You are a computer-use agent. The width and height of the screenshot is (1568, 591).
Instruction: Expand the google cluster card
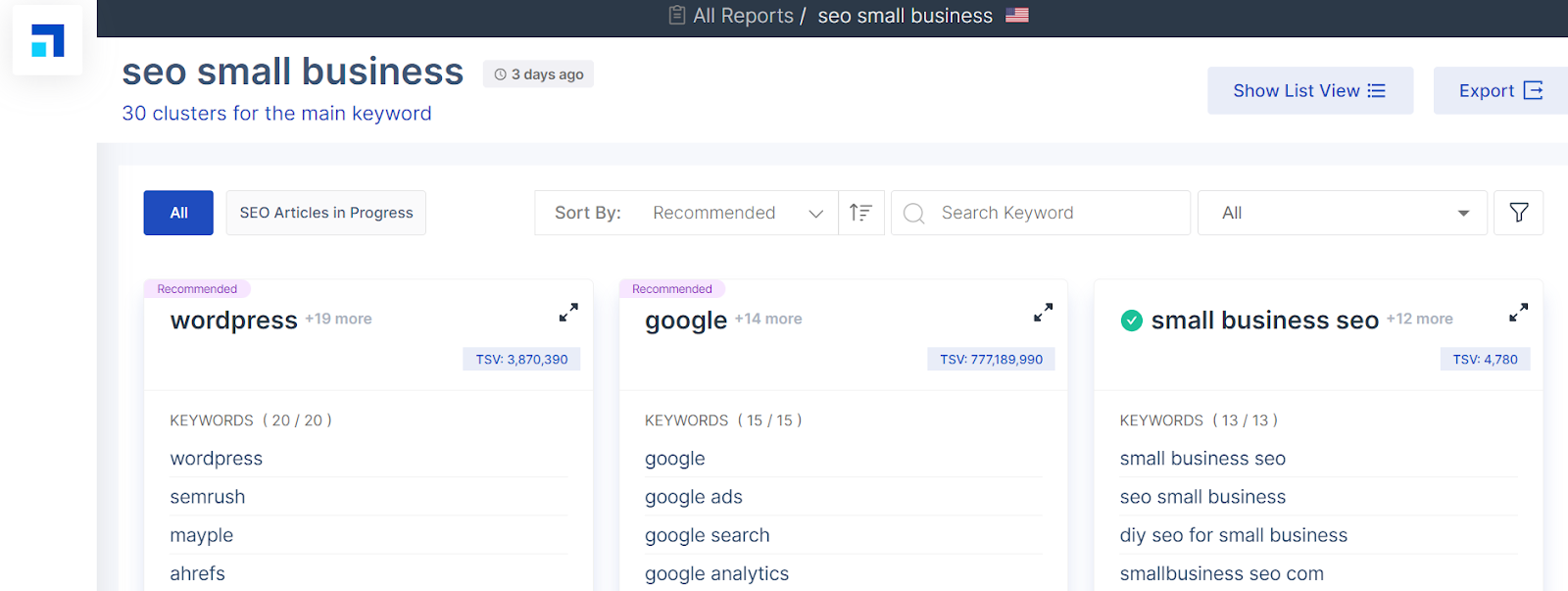(1043, 313)
